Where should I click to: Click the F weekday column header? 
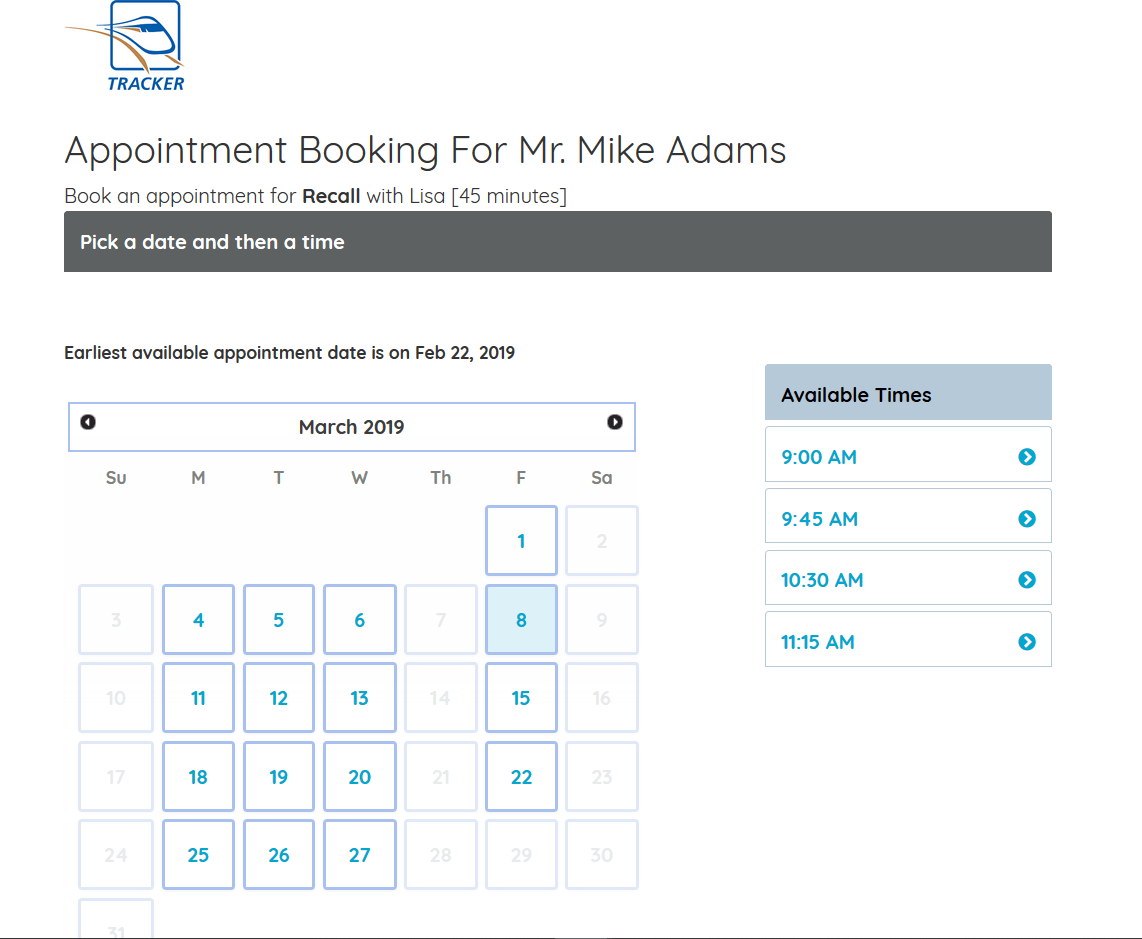(x=521, y=478)
